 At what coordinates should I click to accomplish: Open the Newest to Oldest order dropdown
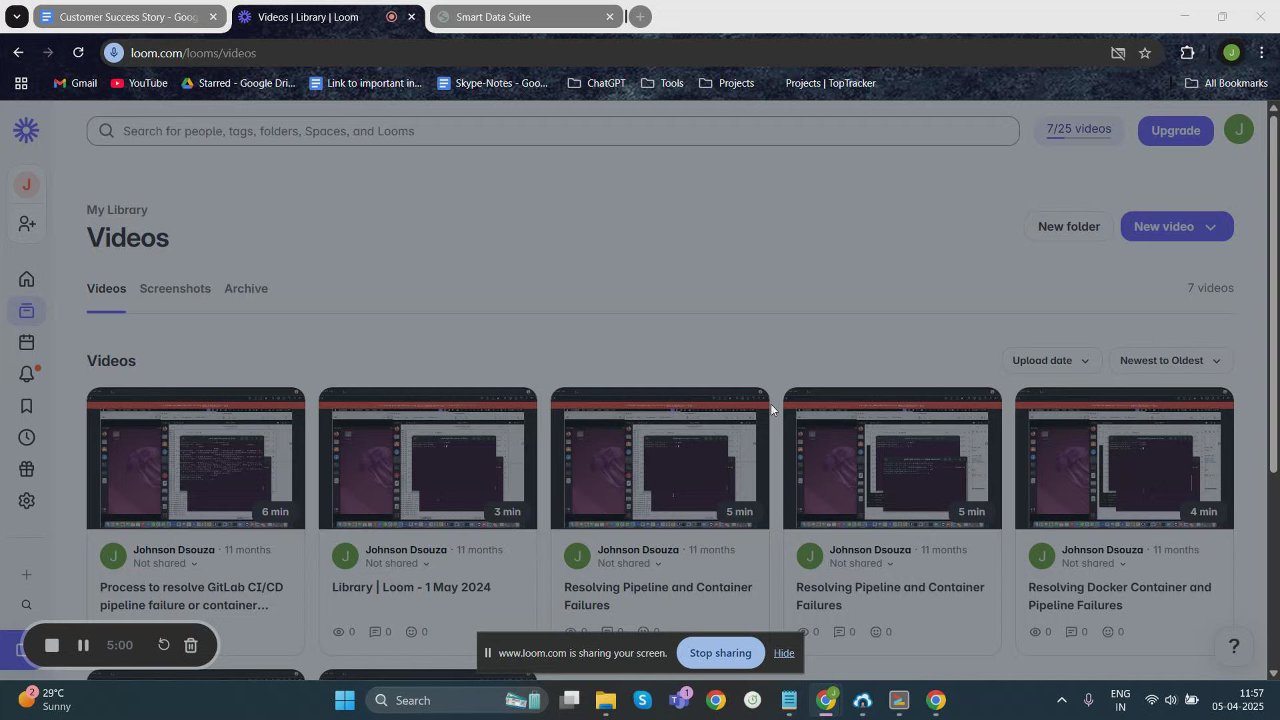point(1170,361)
